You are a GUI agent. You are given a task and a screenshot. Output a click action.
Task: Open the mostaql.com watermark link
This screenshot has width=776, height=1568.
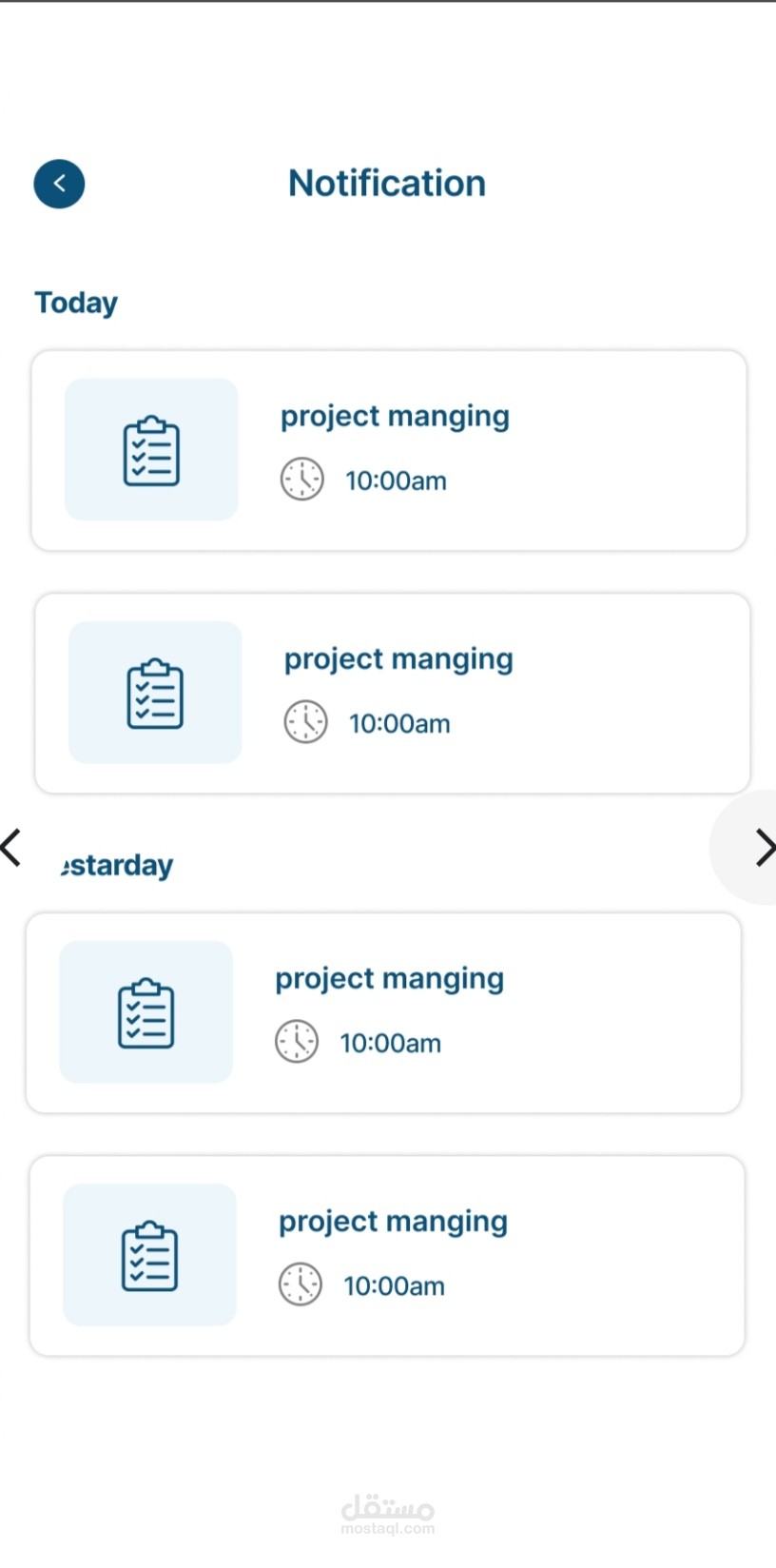(x=388, y=1515)
